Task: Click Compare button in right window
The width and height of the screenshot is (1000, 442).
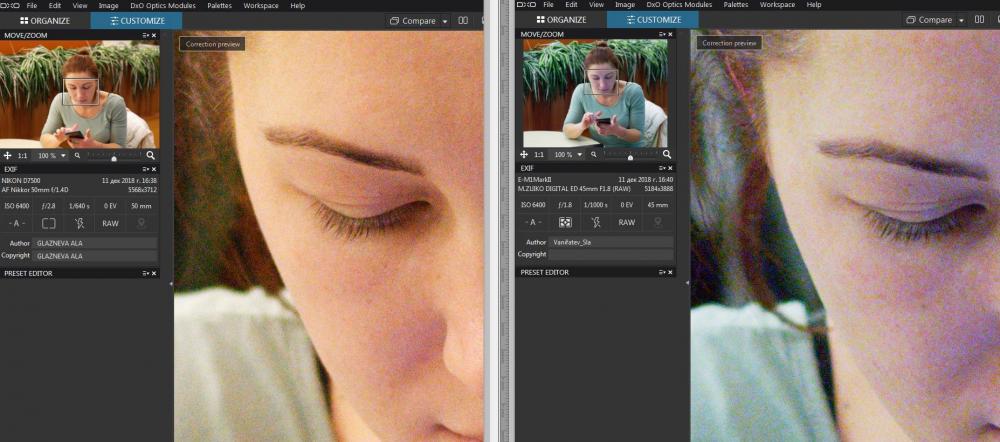Action: click(929, 20)
